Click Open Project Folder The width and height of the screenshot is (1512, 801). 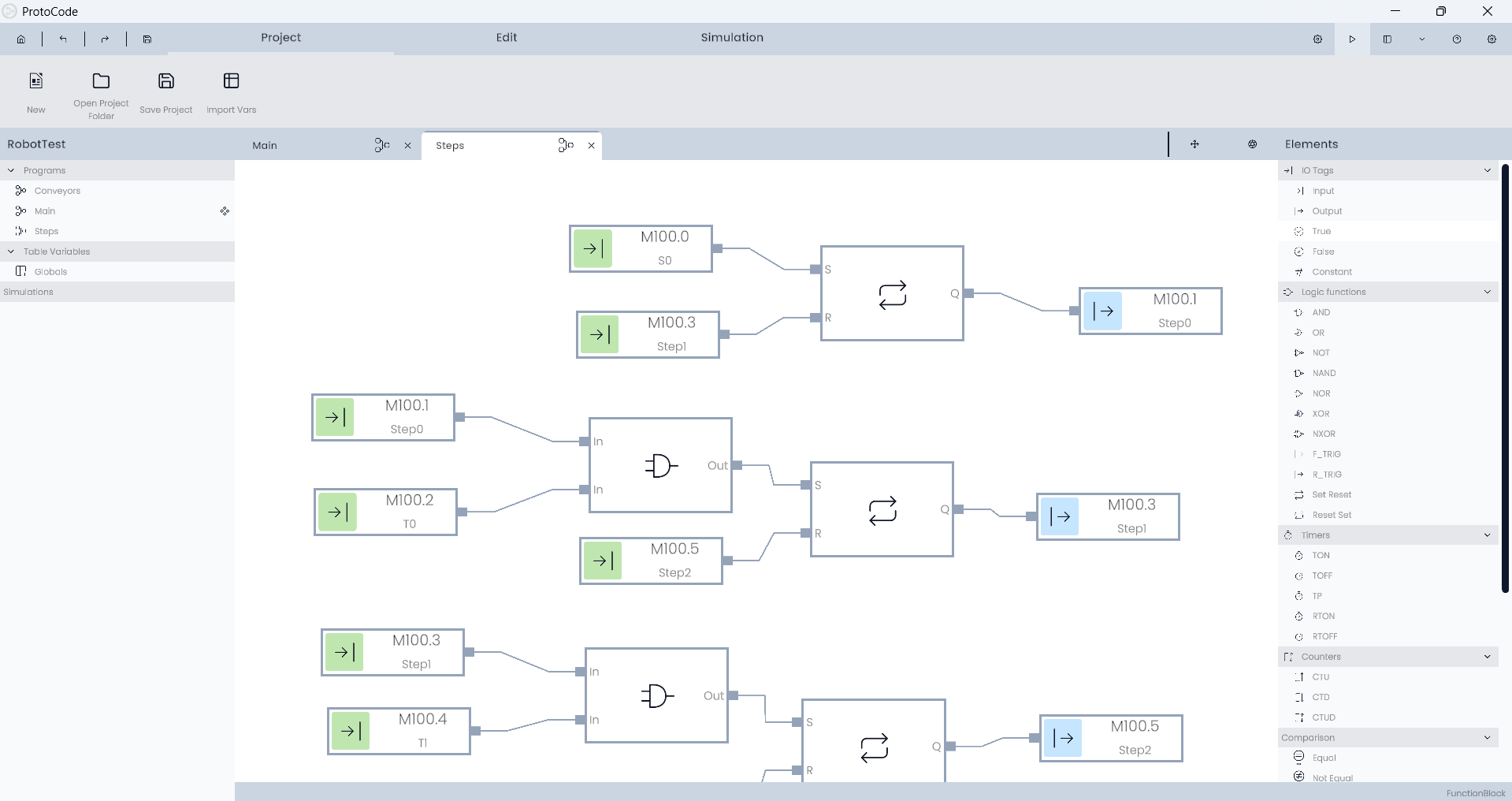[101, 95]
